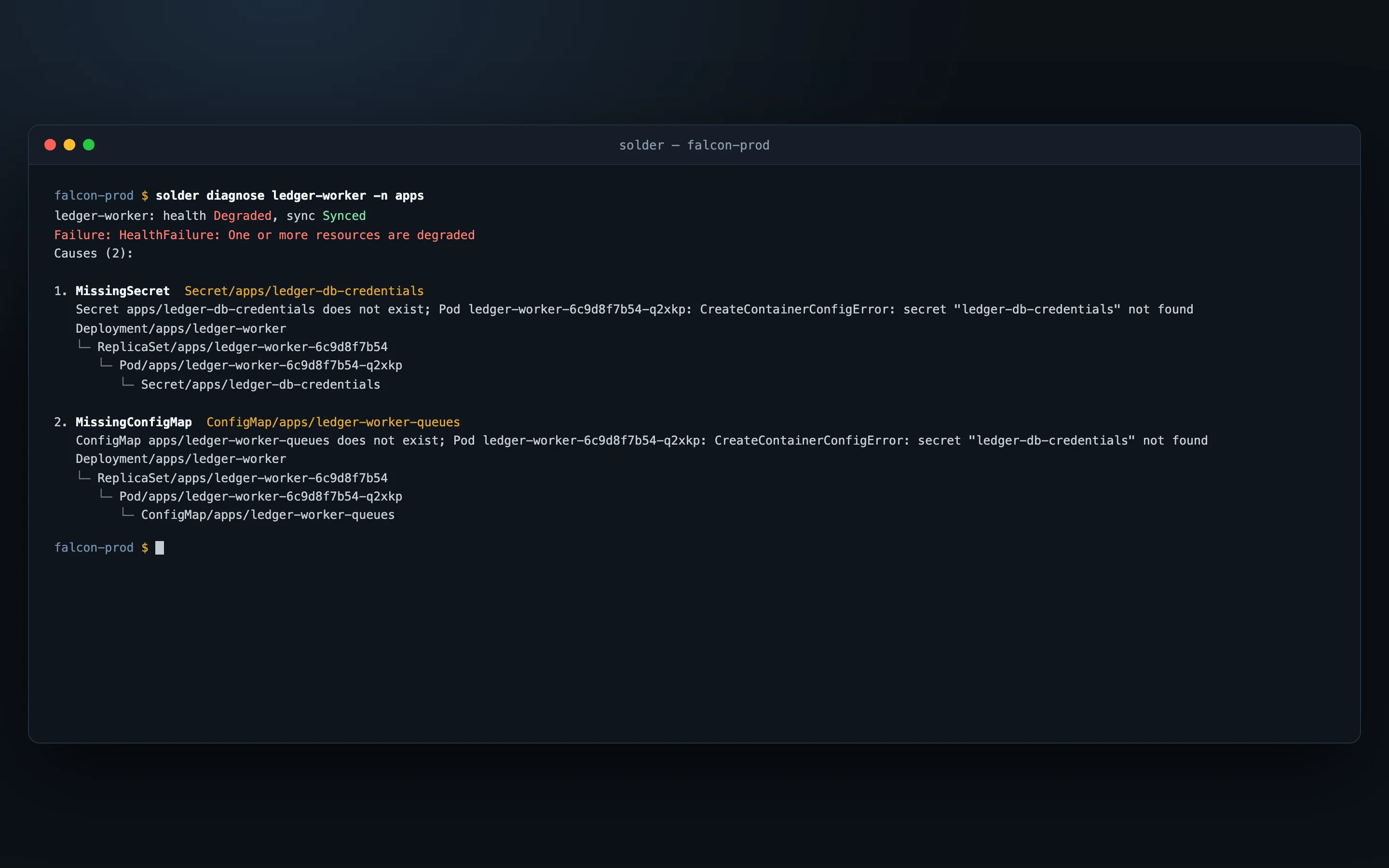Click the orange 'Secret/apps/ledger-db-credentials' reference
The width and height of the screenshot is (1389, 868).
pos(304,291)
